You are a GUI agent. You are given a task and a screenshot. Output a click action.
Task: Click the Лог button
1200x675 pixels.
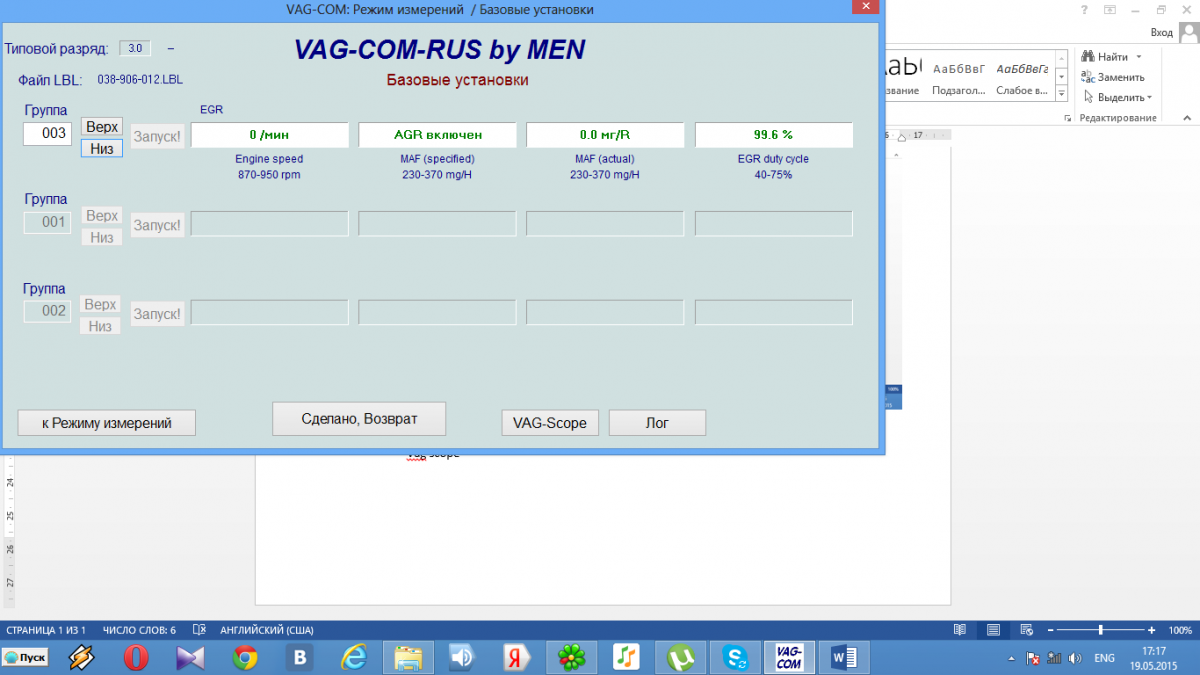[x=657, y=423]
